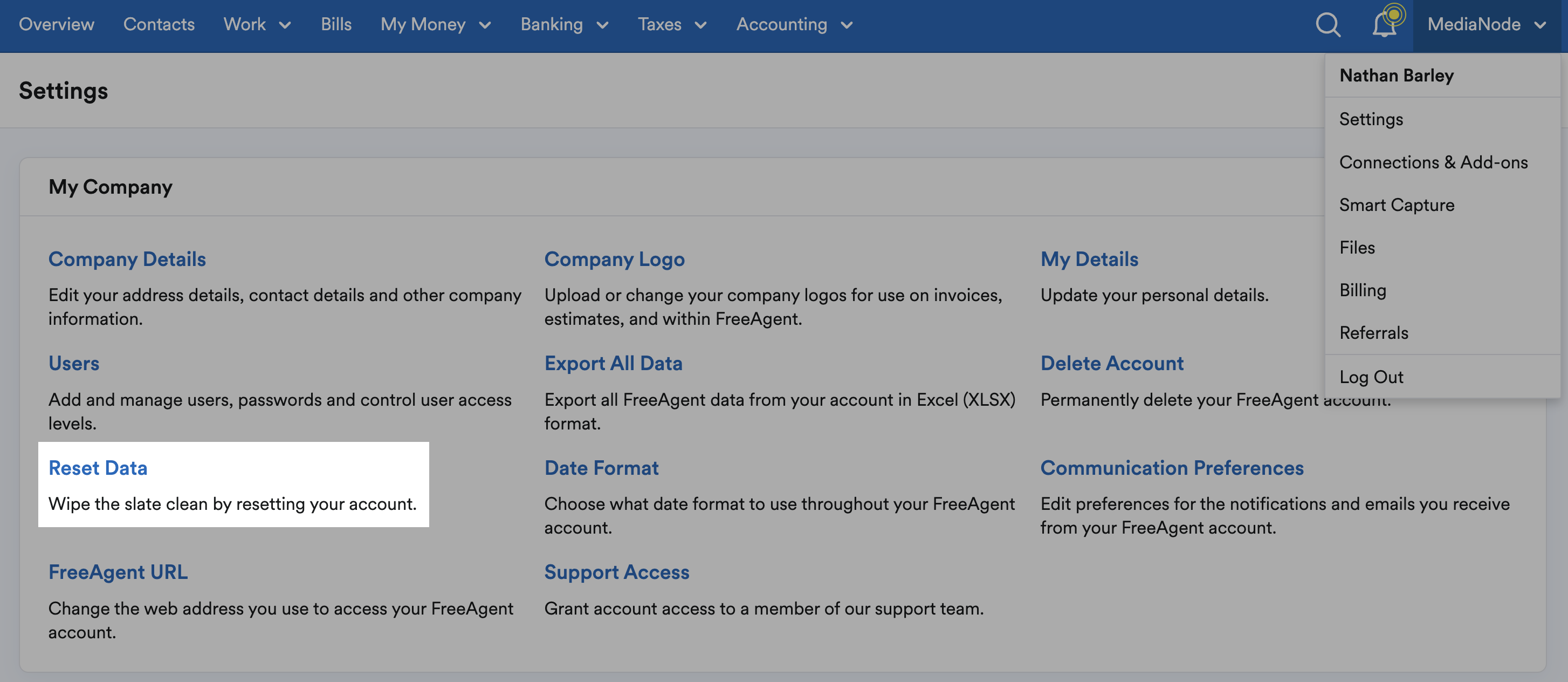Click "Permanently delete your FreeAgent account" text
1568x682 pixels.
point(1215,400)
